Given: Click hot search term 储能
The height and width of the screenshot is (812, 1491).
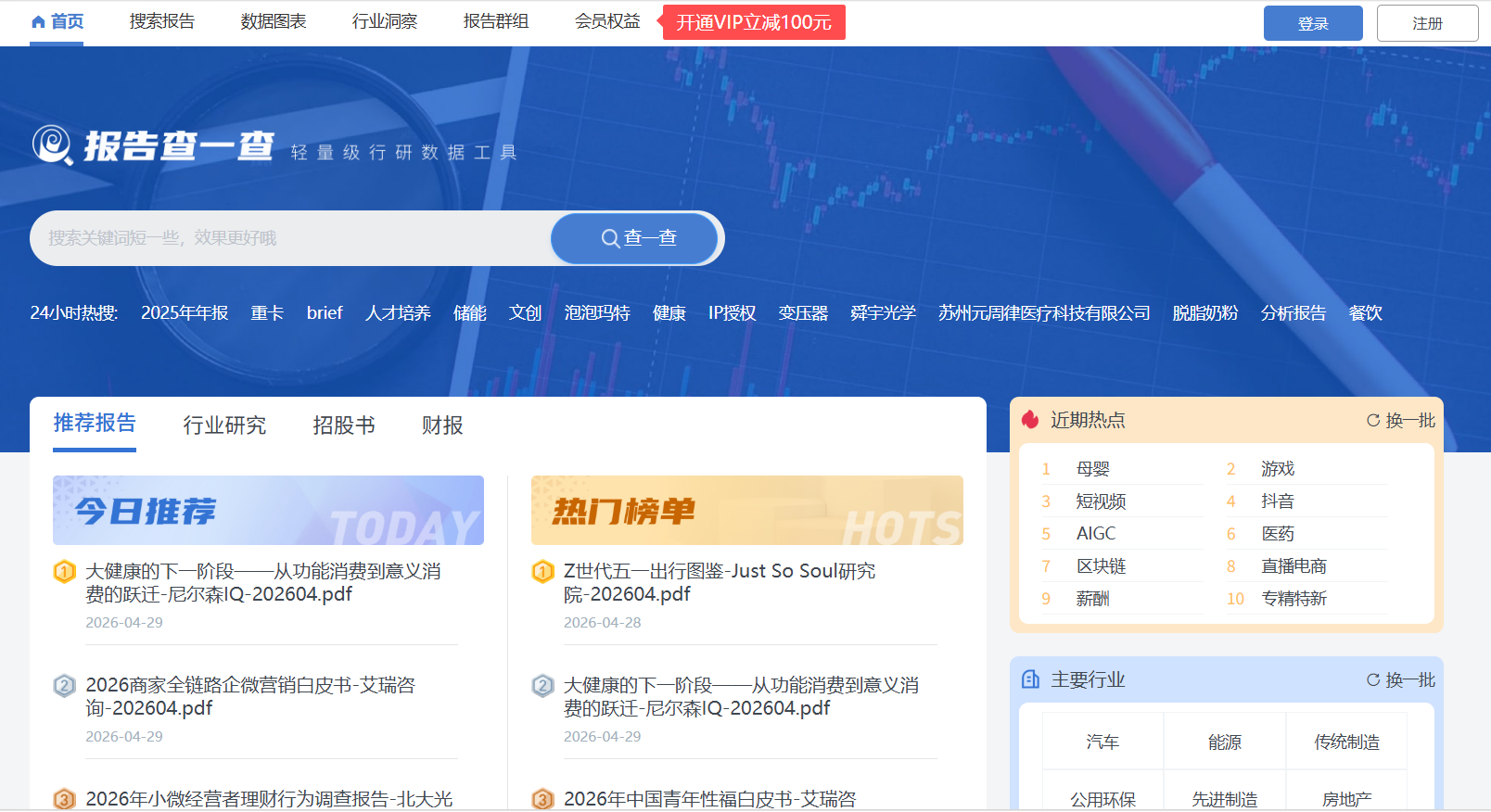Looking at the screenshot, I should (469, 313).
